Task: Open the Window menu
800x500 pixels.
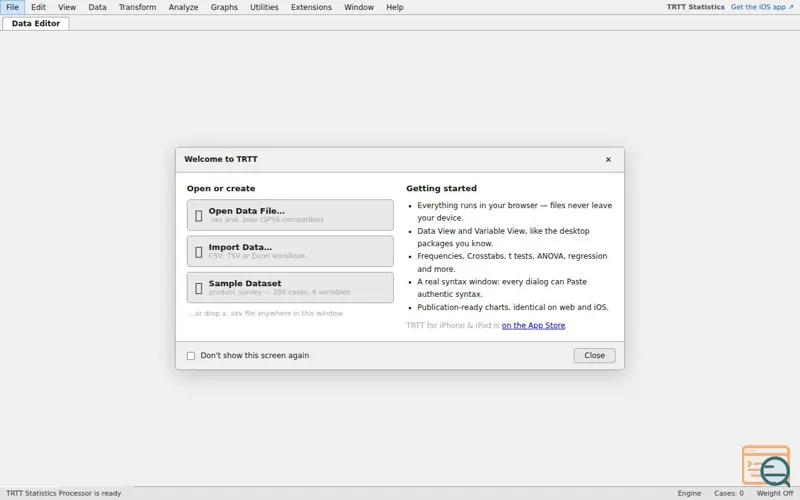Action: coord(359,7)
